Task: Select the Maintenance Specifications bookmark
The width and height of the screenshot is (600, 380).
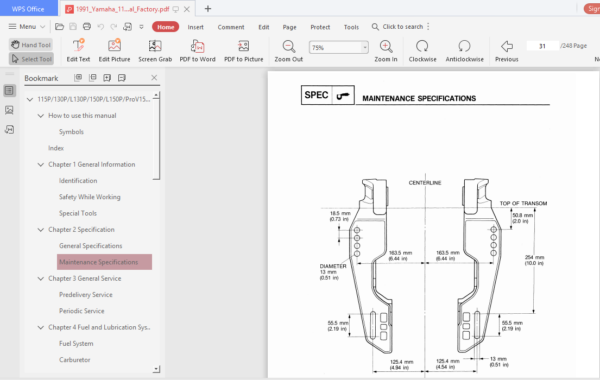Action: [104, 262]
